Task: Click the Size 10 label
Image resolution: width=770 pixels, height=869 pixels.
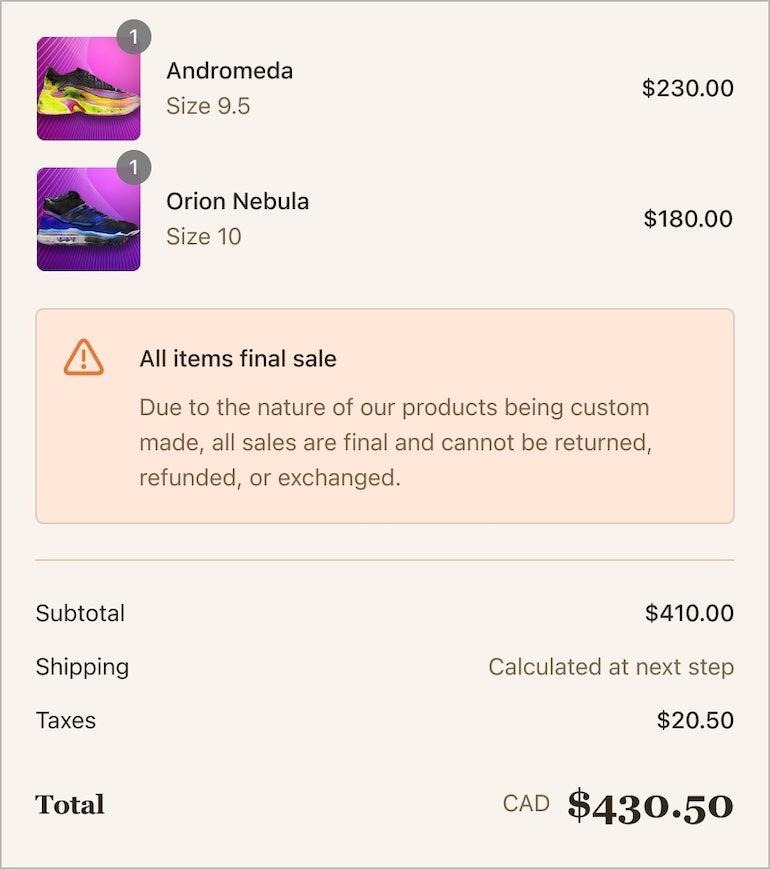Action: pyautogui.click(x=204, y=236)
